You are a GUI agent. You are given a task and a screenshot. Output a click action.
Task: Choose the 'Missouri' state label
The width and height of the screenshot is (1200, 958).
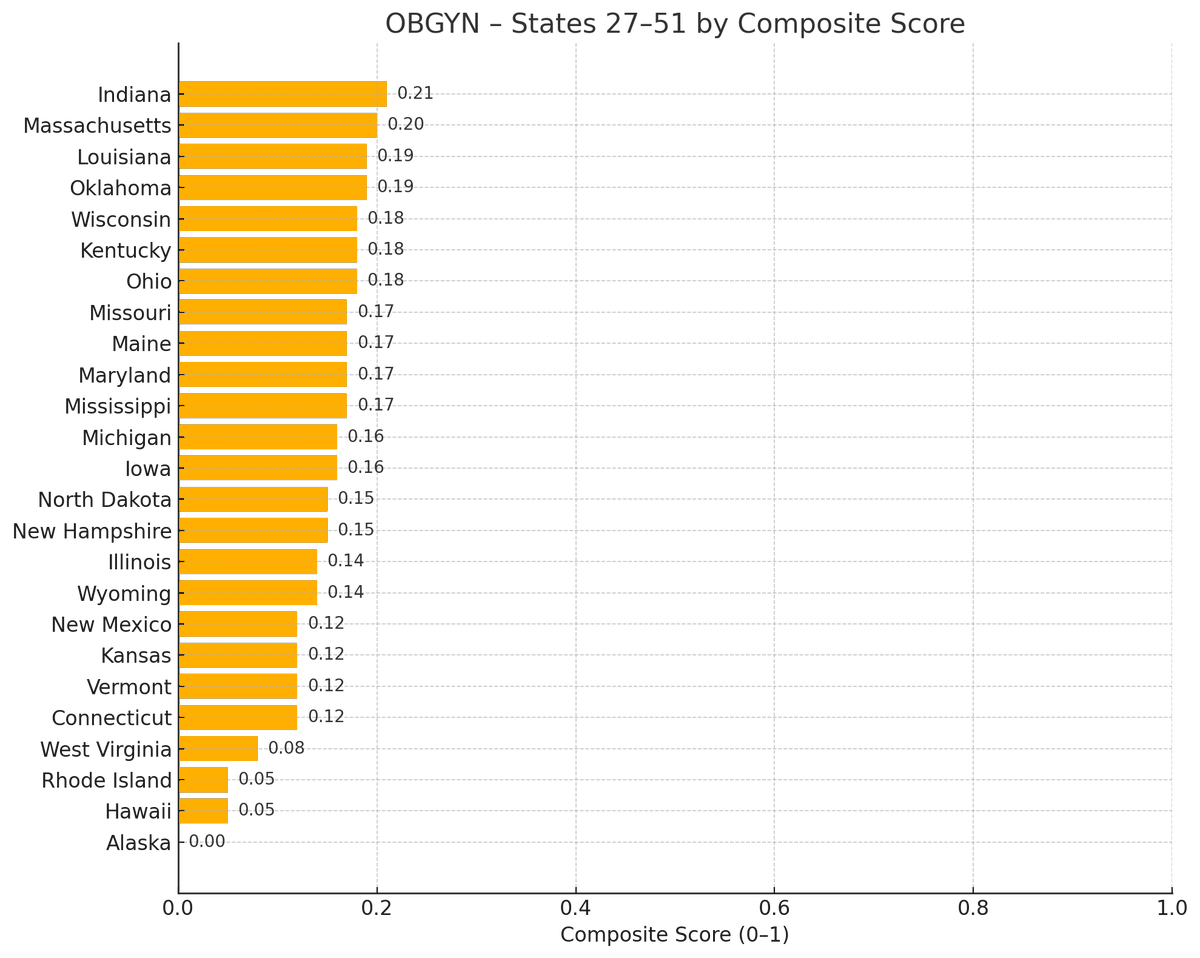(130, 313)
